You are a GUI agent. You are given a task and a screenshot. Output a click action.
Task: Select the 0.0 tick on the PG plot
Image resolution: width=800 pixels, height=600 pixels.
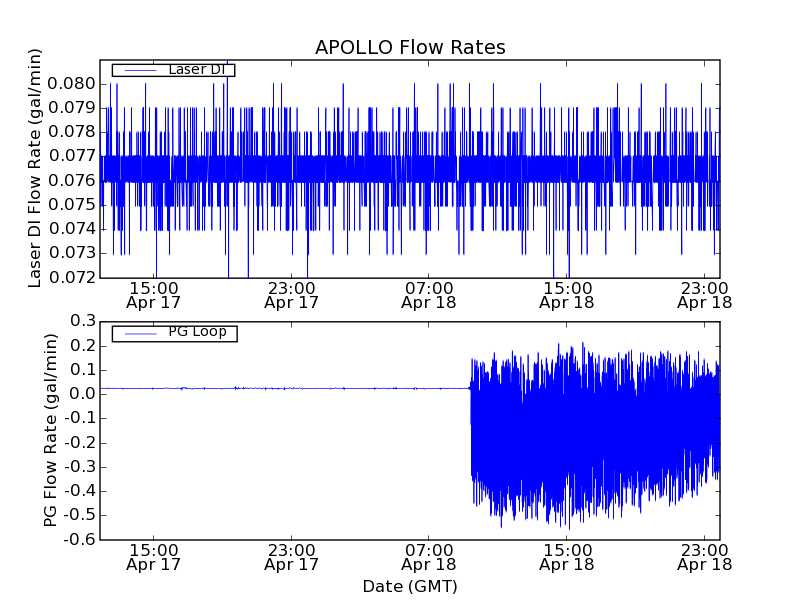81,394
